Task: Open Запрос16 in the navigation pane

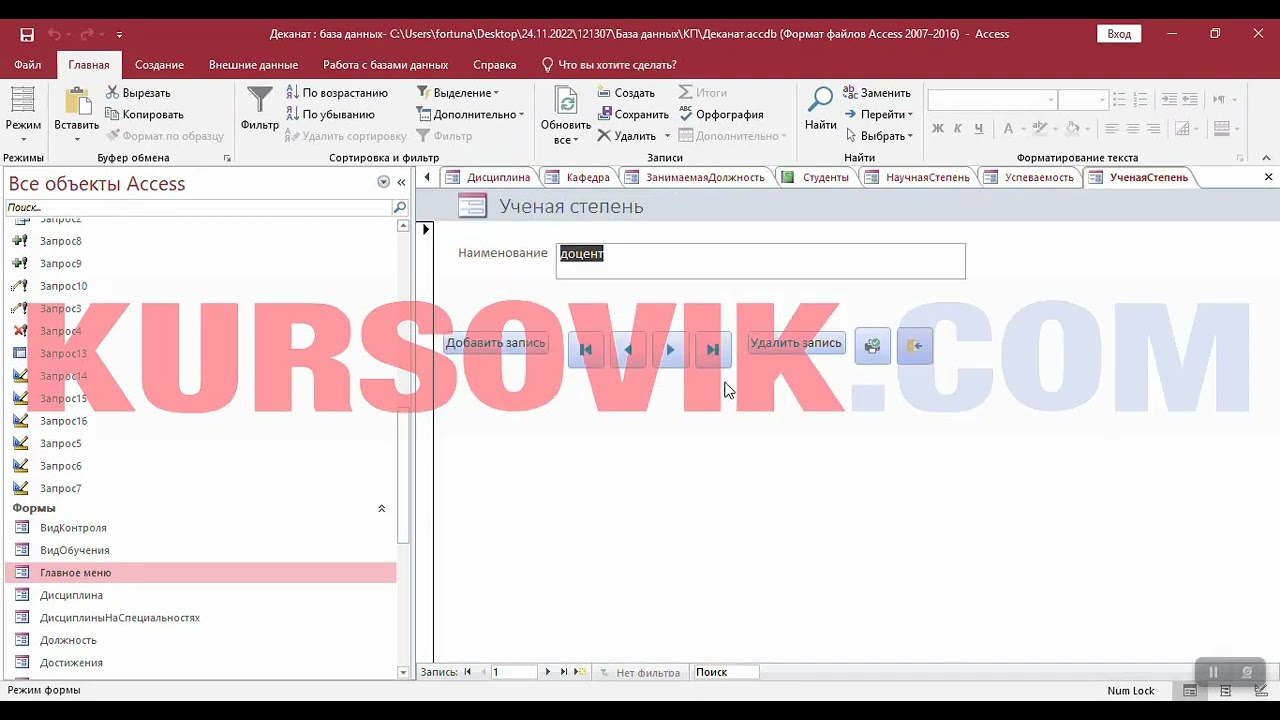Action: 200,421
